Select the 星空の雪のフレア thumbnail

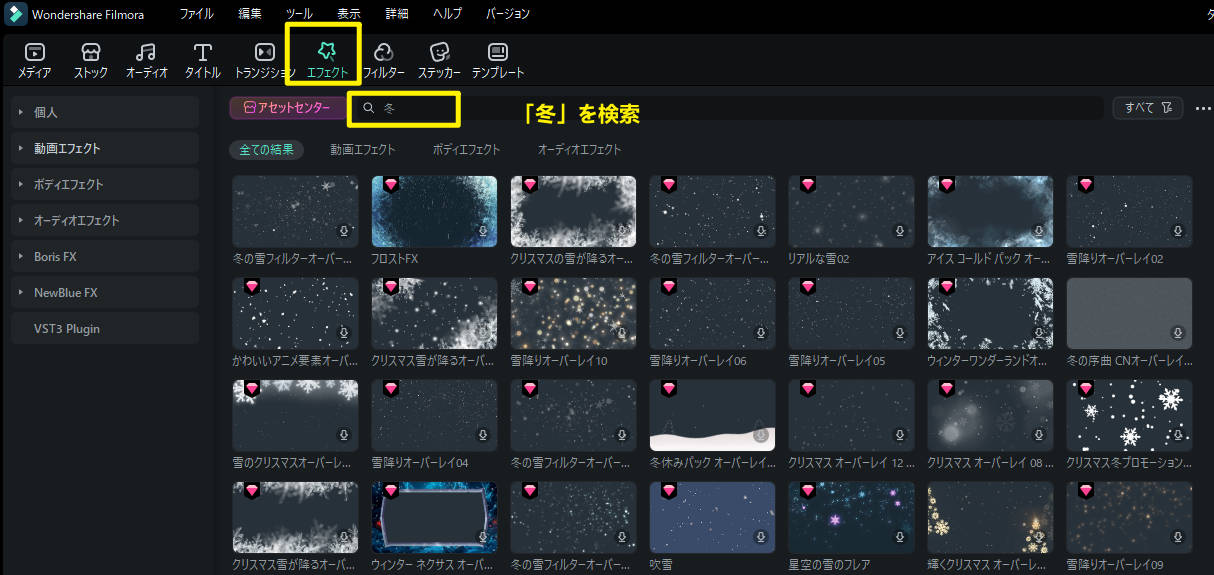(851, 517)
